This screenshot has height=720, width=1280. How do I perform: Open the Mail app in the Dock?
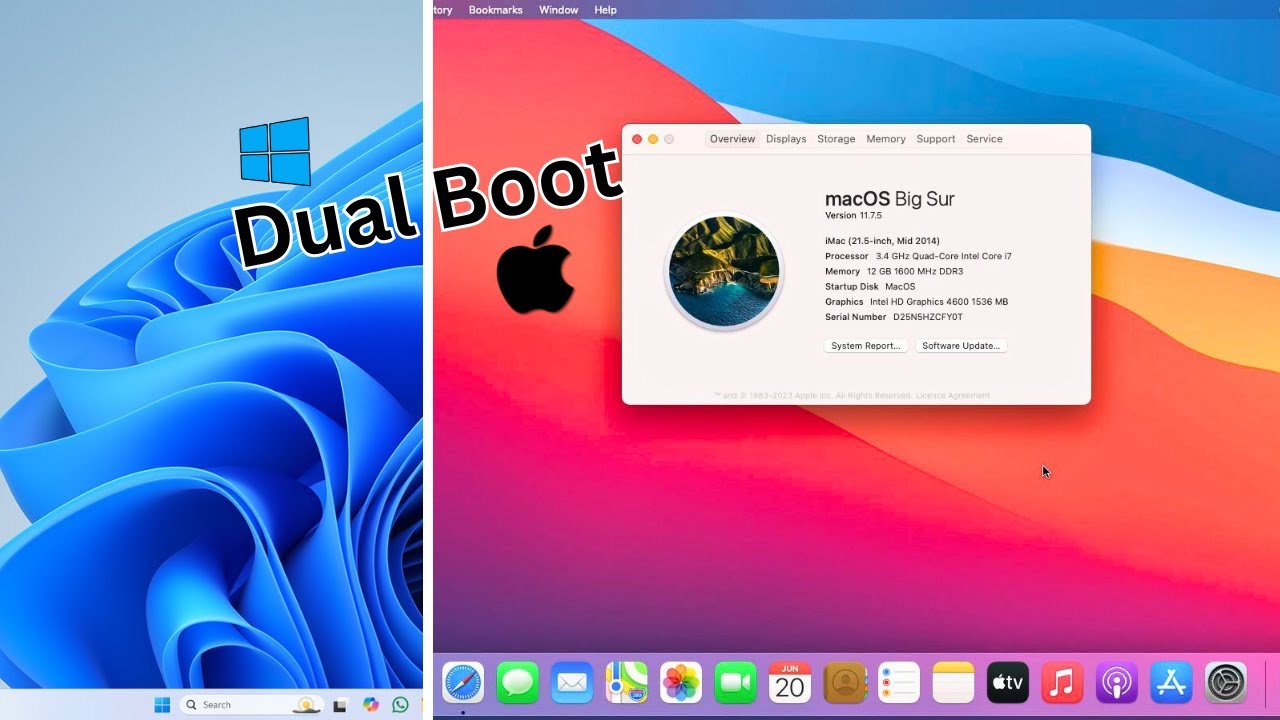click(572, 683)
